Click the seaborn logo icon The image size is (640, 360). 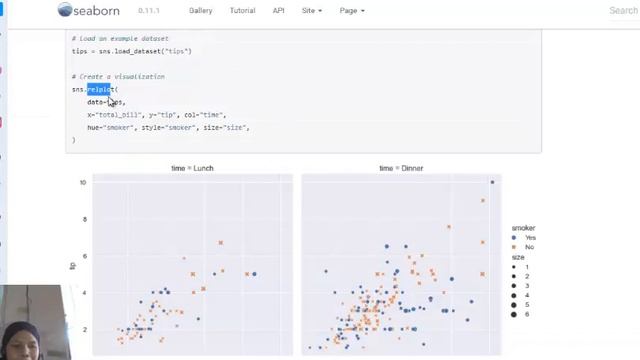pyautogui.click(x=64, y=9)
